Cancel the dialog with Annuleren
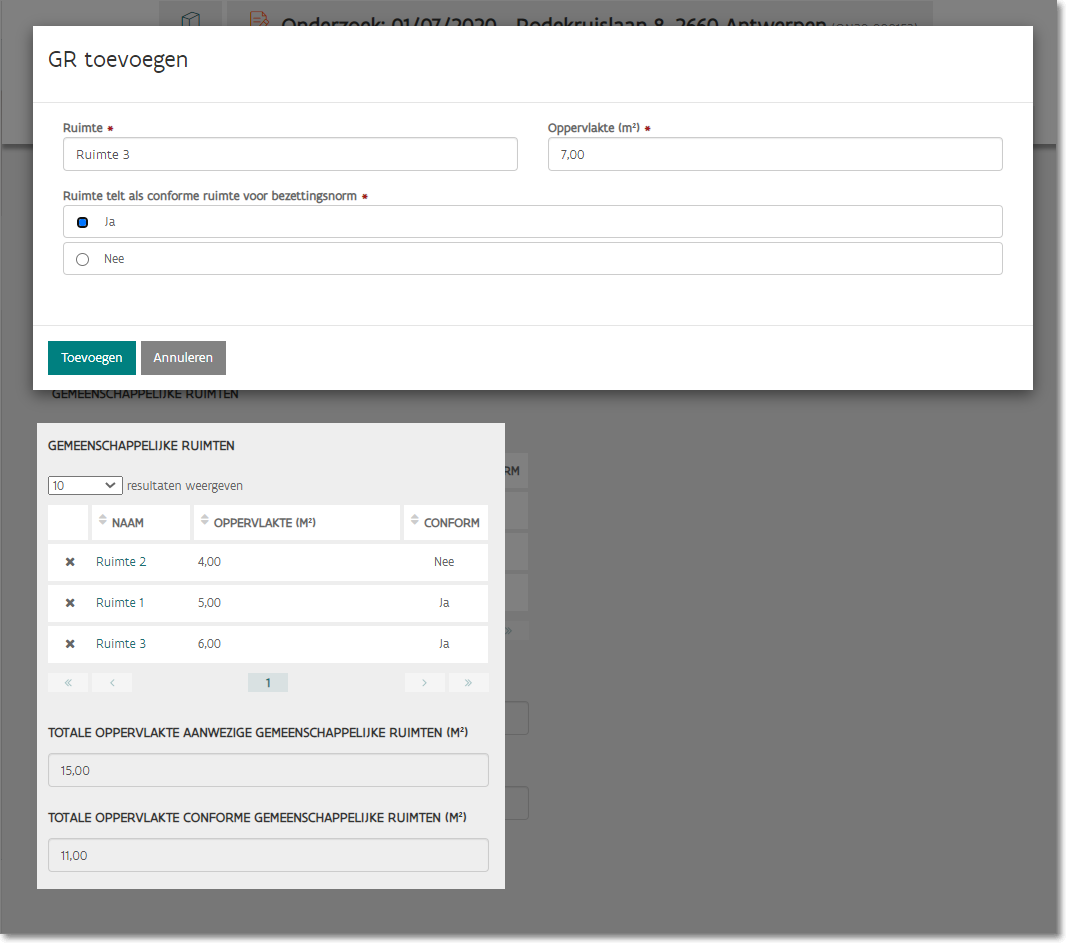This screenshot has width=1066, height=943. pyautogui.click(x=183, y=358)
